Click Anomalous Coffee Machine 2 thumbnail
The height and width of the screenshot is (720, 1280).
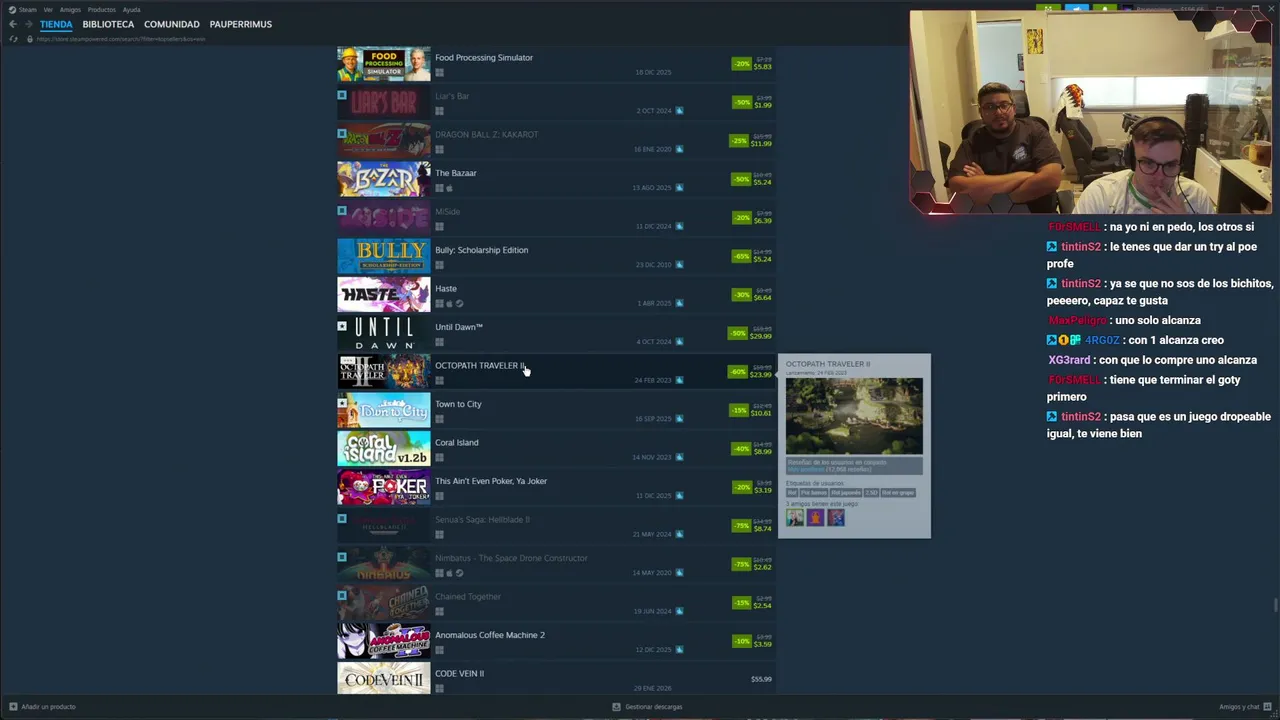[x=384, y=642]
